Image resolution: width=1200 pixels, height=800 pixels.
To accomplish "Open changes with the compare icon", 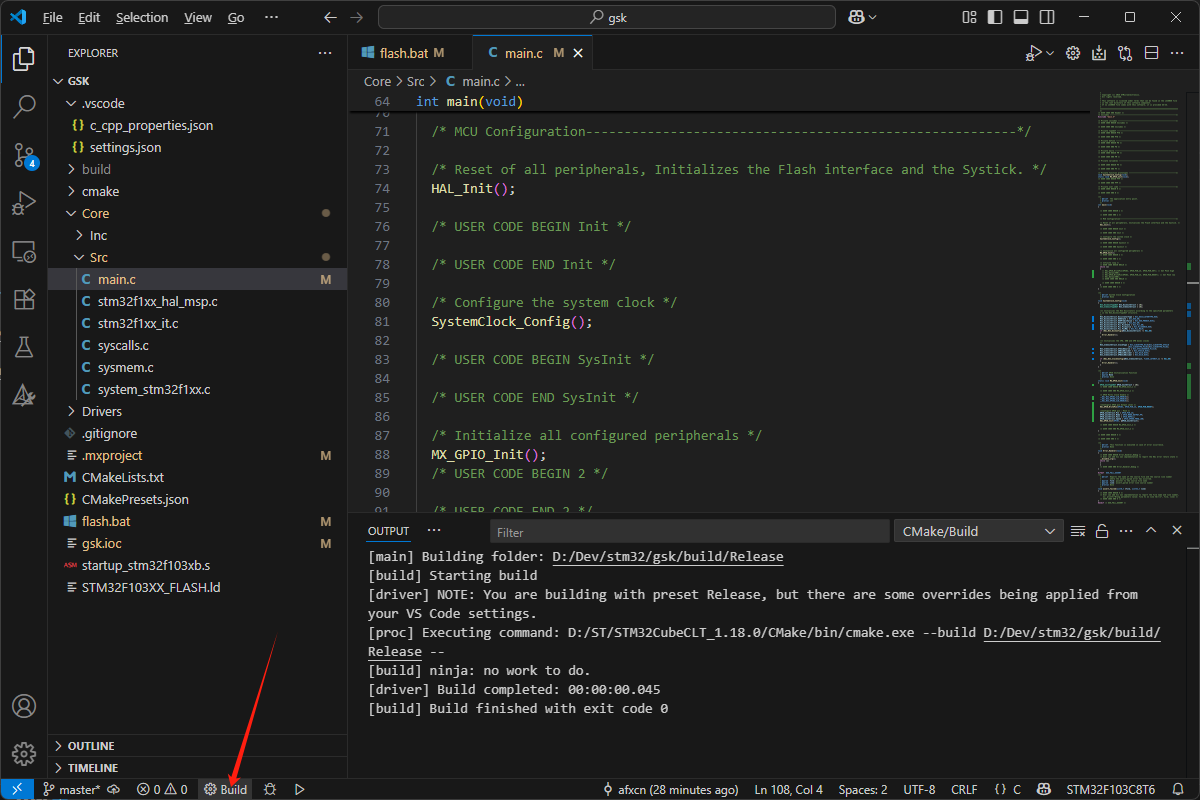I will 1125,53.
